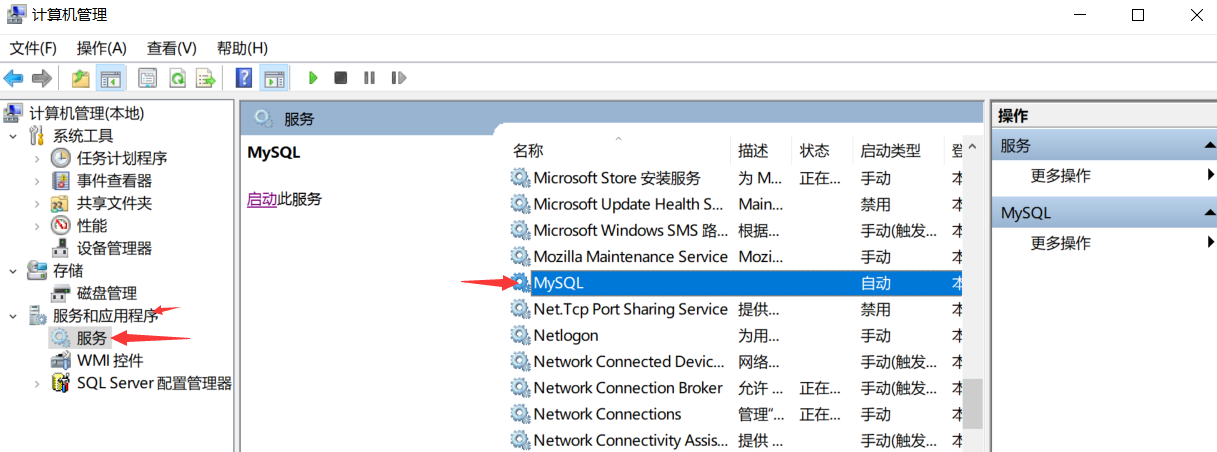Click the Refresh toolbar icon
1217x452 pixels.
(177, 78)
